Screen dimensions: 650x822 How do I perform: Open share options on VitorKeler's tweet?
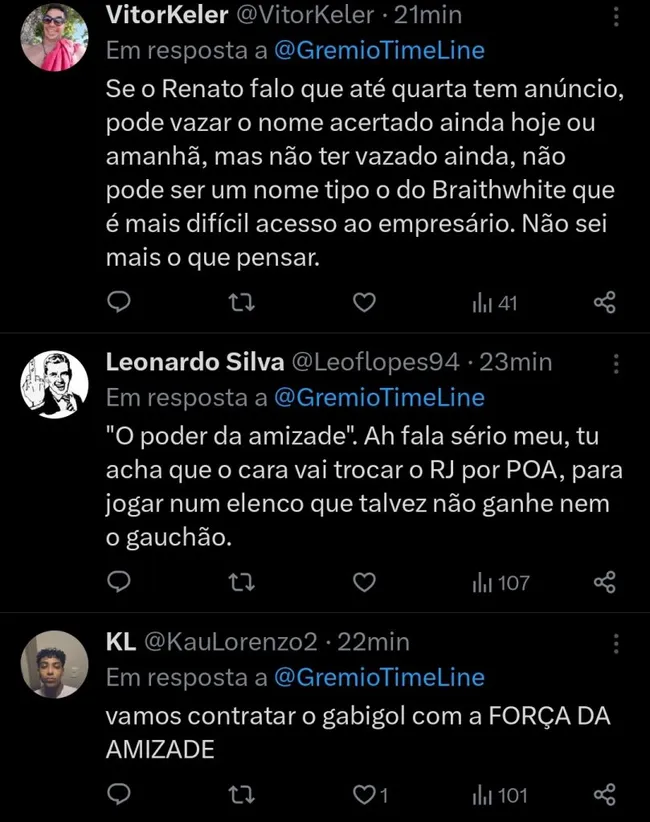coord(604,302)
